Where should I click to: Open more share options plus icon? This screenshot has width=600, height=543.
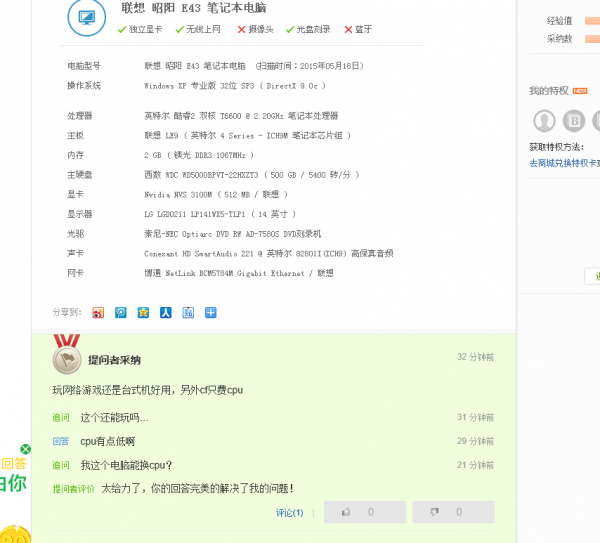[x=210, y=313]
